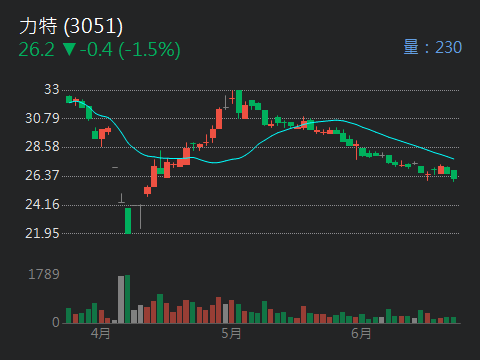This screenshot has width=480, height=360.
Task: Click the tallest gray volume bar
Action: pos(121,299)
